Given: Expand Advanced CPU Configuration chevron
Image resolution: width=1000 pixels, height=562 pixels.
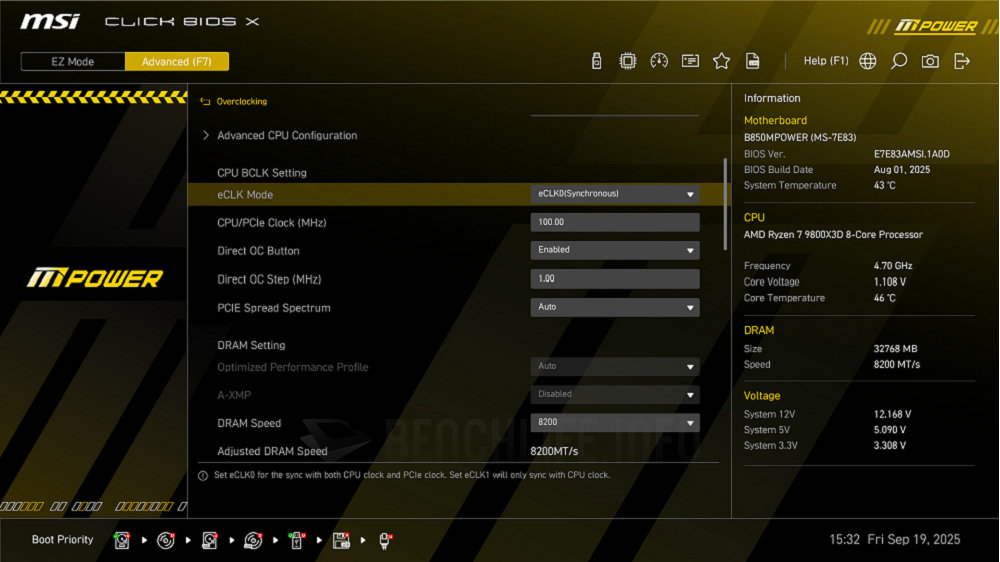Looking at the screenshot, I should [x=205, y=135].
